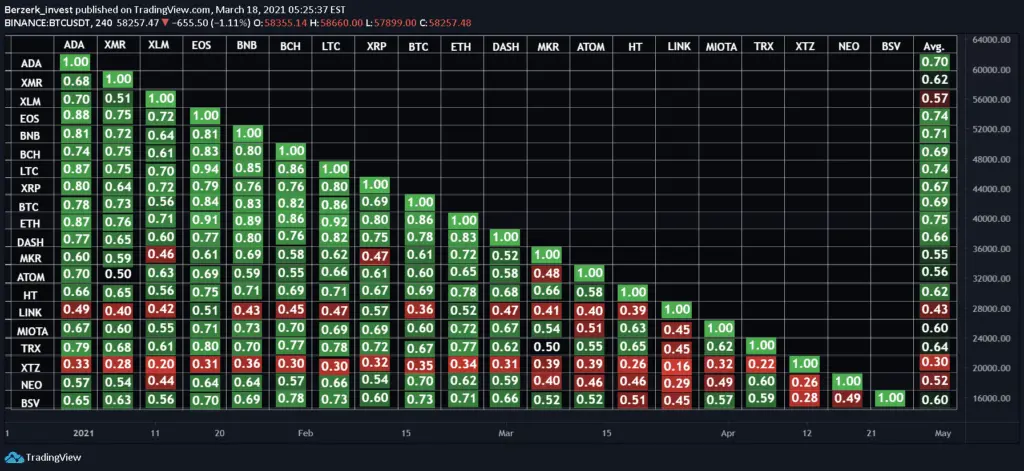Click the DASH row label
Viewport: 1024px width, 471px height.
pos(30,242)
